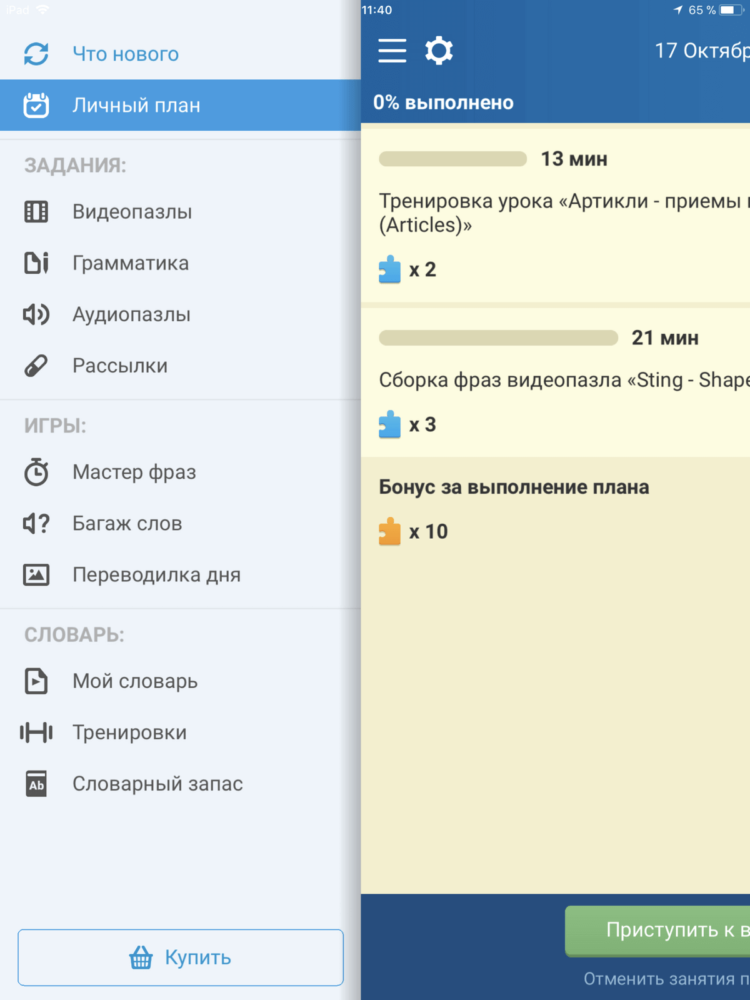Click the Отменить занятия link

coord(666,979)
